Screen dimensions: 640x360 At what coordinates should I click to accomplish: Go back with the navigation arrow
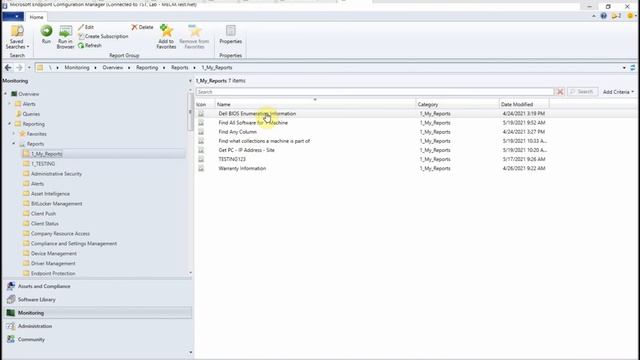click(8, 67)
